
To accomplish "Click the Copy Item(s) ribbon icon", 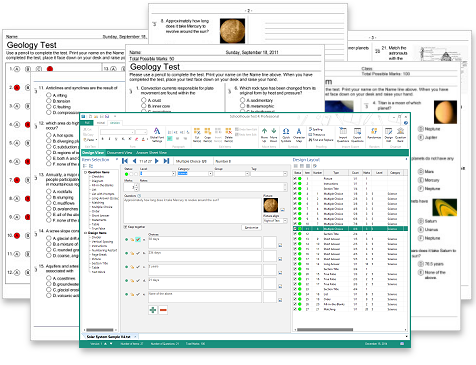I will pyautogui.click(x=208, y=135).
